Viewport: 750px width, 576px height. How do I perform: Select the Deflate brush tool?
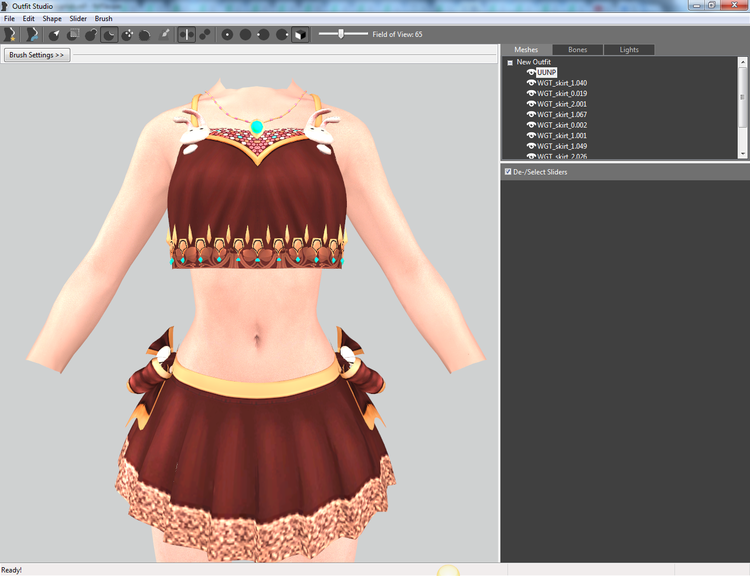click(x=109, y=34)
